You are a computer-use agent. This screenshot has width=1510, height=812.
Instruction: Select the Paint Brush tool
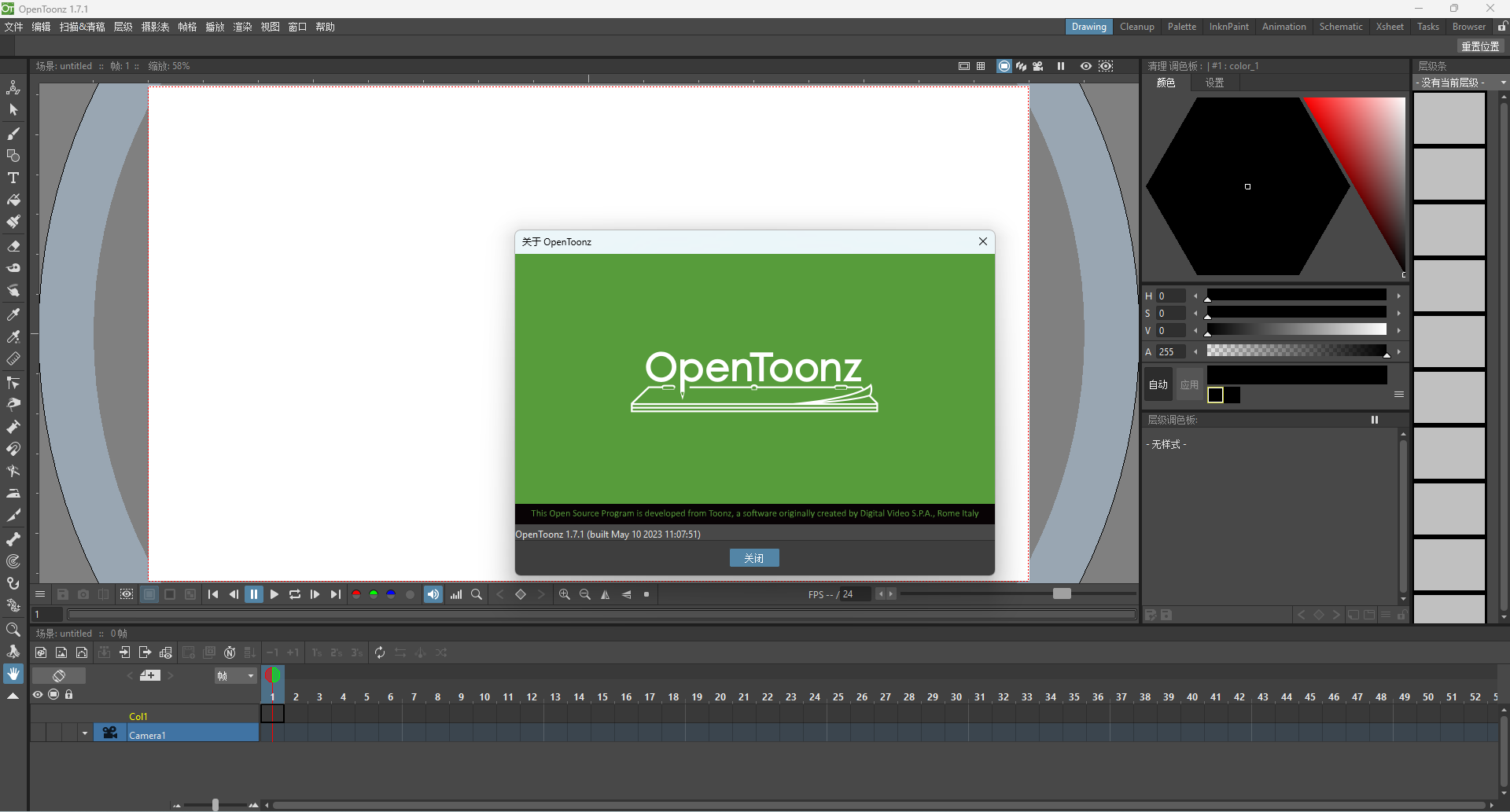point(13,222)
